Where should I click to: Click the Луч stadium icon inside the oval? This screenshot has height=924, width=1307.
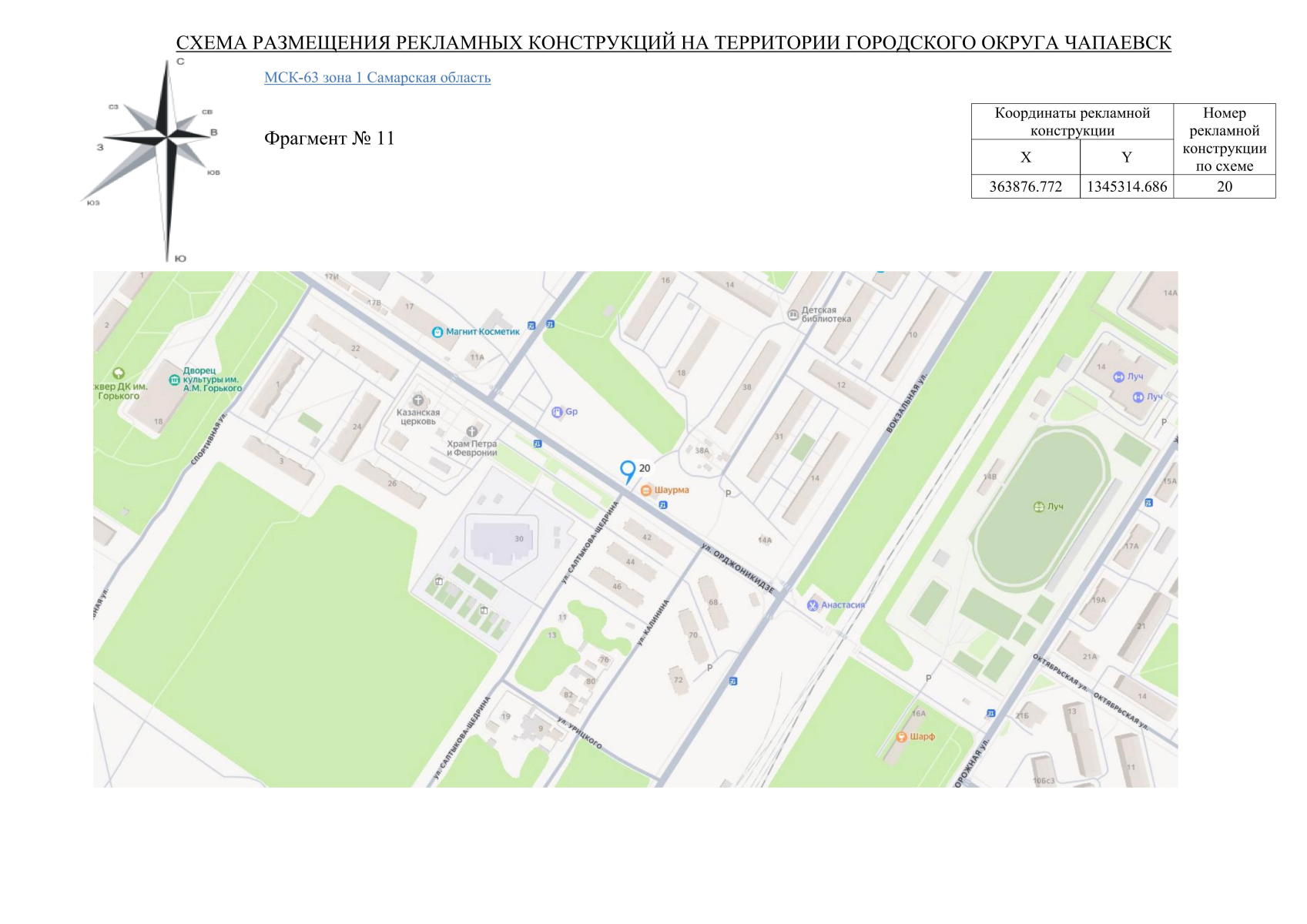click(1038, 507)
